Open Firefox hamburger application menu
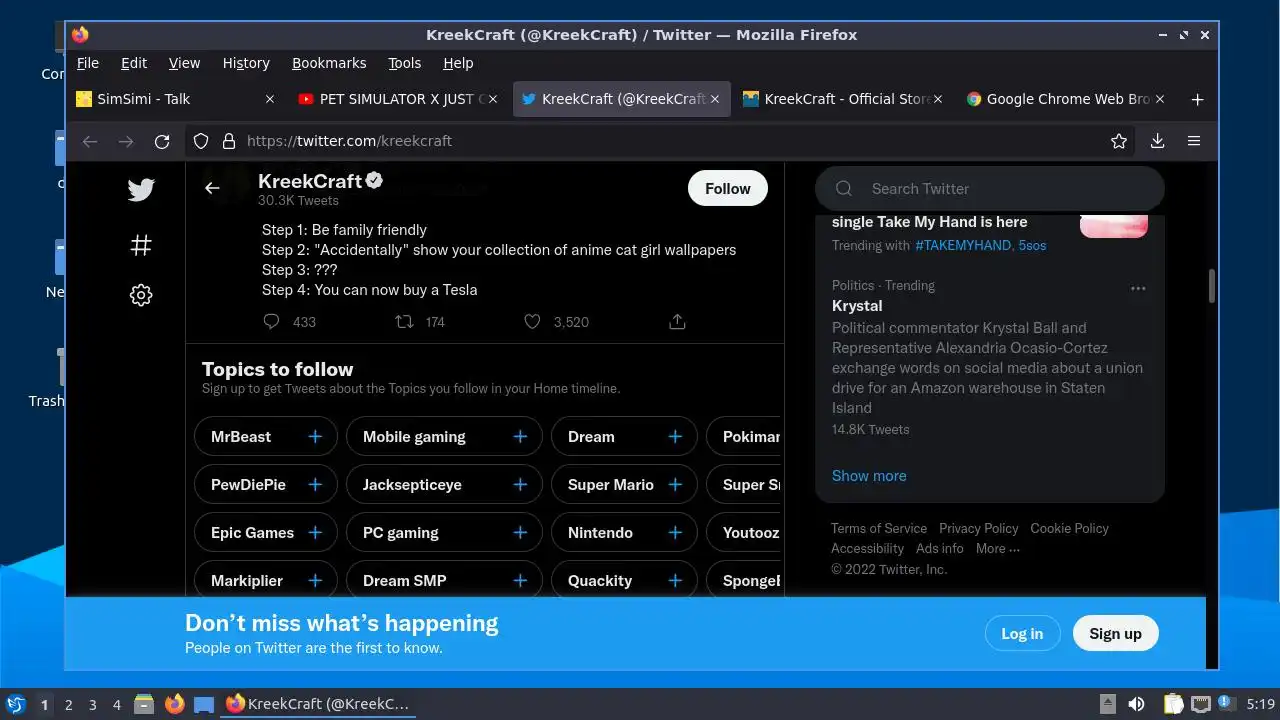 [x=1194, y=141]
